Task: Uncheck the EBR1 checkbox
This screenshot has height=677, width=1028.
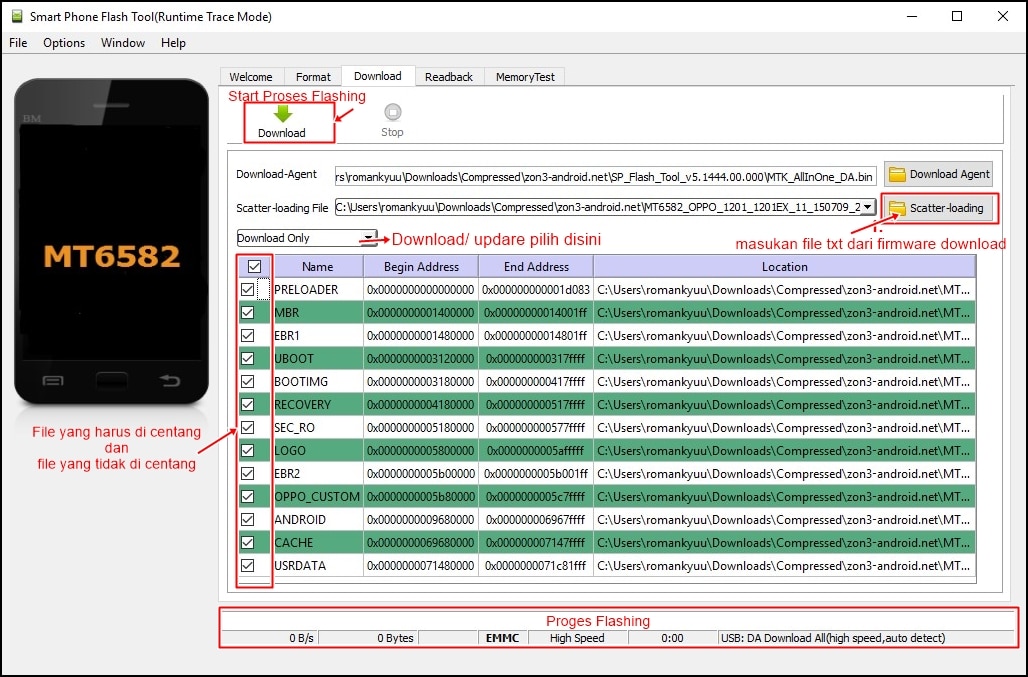Action: pos(248,336)
